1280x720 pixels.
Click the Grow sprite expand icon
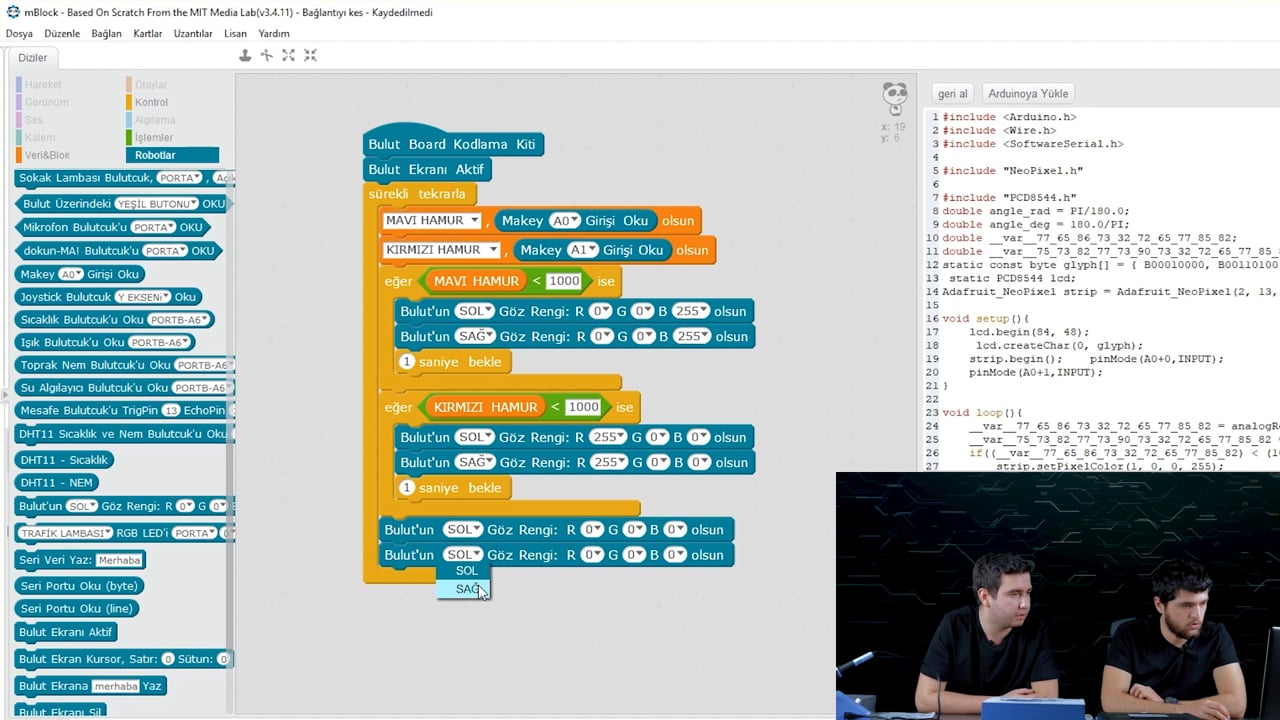tap(288, 56)
